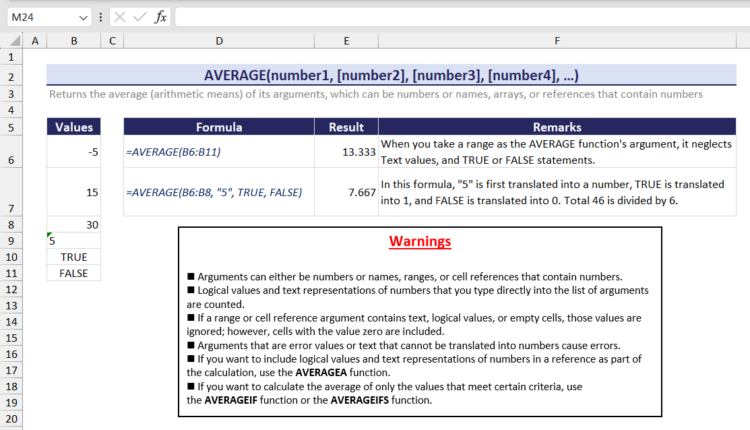Select the cell containing FALSE
750x430 pixels.
pos(74,273)
